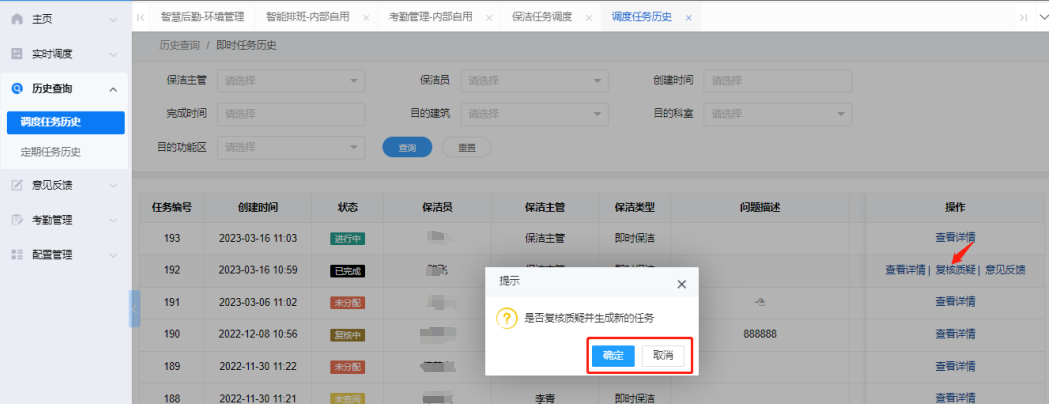
Task: Switch to 智慧后勤-环境管理 tab
Action: tap(202, 17)
